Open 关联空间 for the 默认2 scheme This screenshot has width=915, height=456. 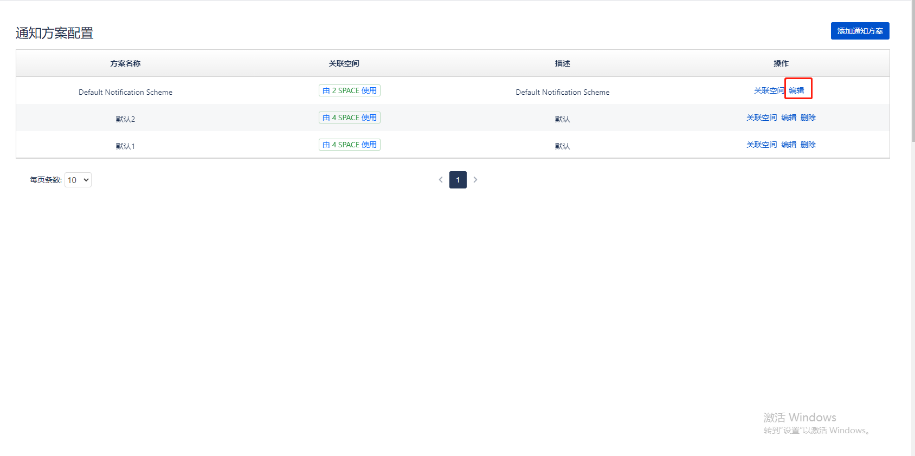coord(761,118)
